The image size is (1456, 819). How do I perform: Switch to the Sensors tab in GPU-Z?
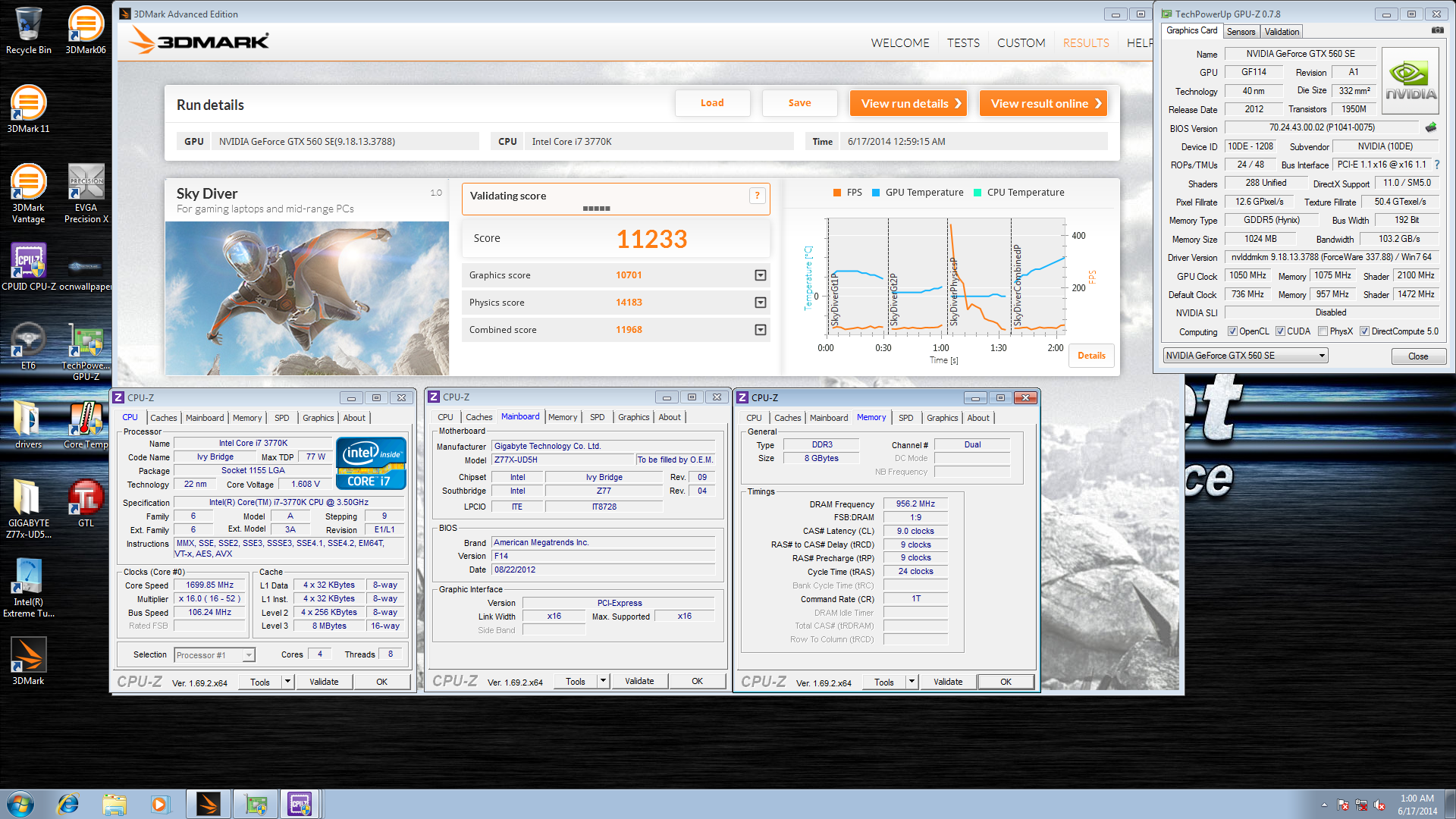click(x=1241, y=32)
